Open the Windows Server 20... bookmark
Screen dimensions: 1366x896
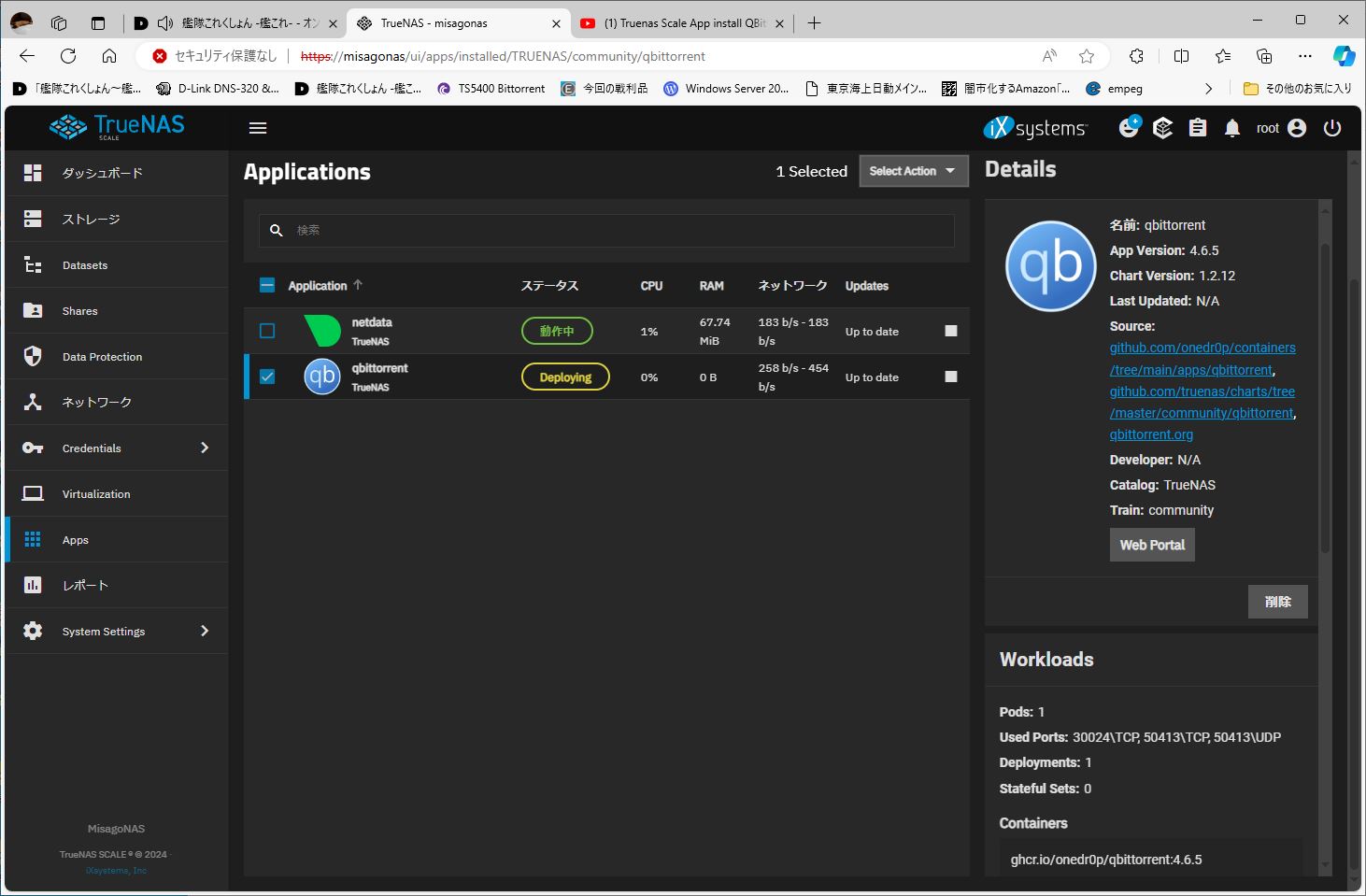[x=726, y=89]
